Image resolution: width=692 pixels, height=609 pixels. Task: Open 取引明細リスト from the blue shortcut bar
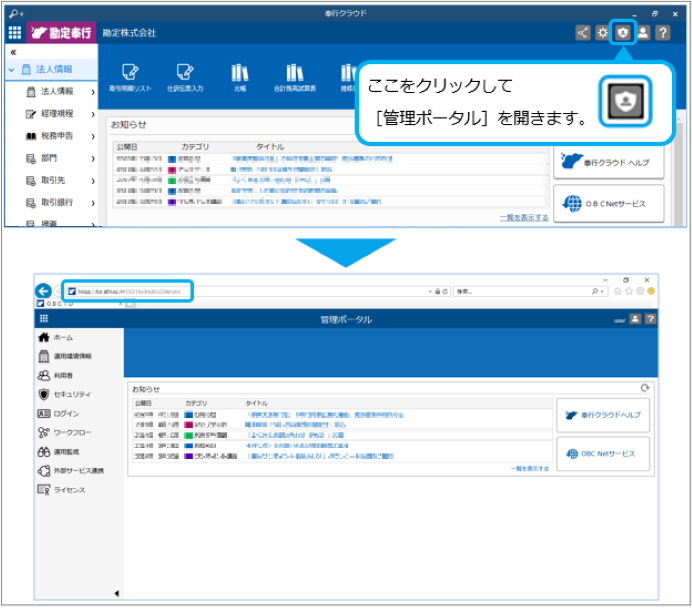(131, 79)
